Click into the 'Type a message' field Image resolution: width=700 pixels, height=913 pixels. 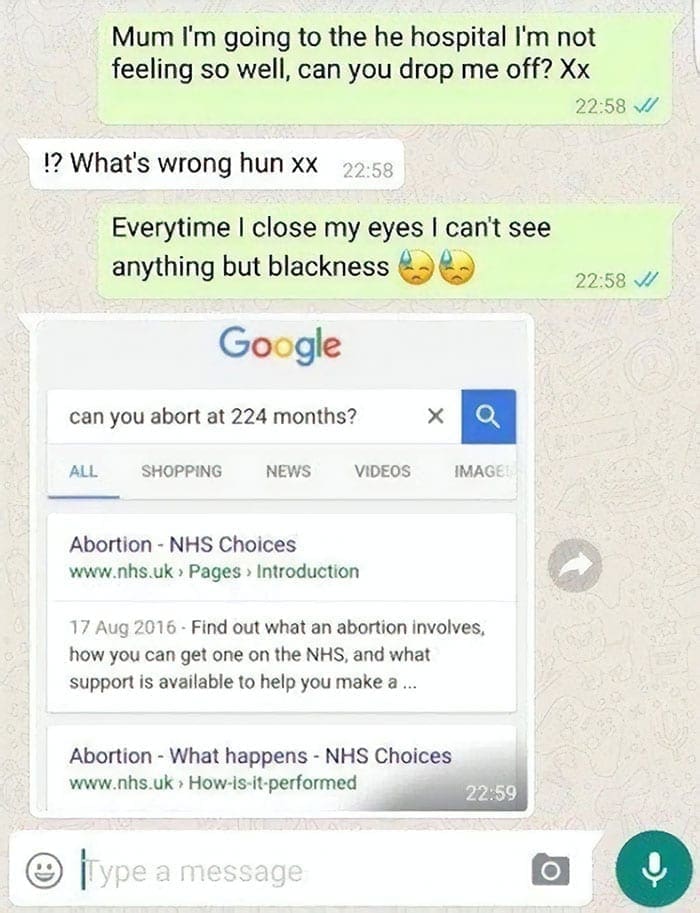(303, 871)
